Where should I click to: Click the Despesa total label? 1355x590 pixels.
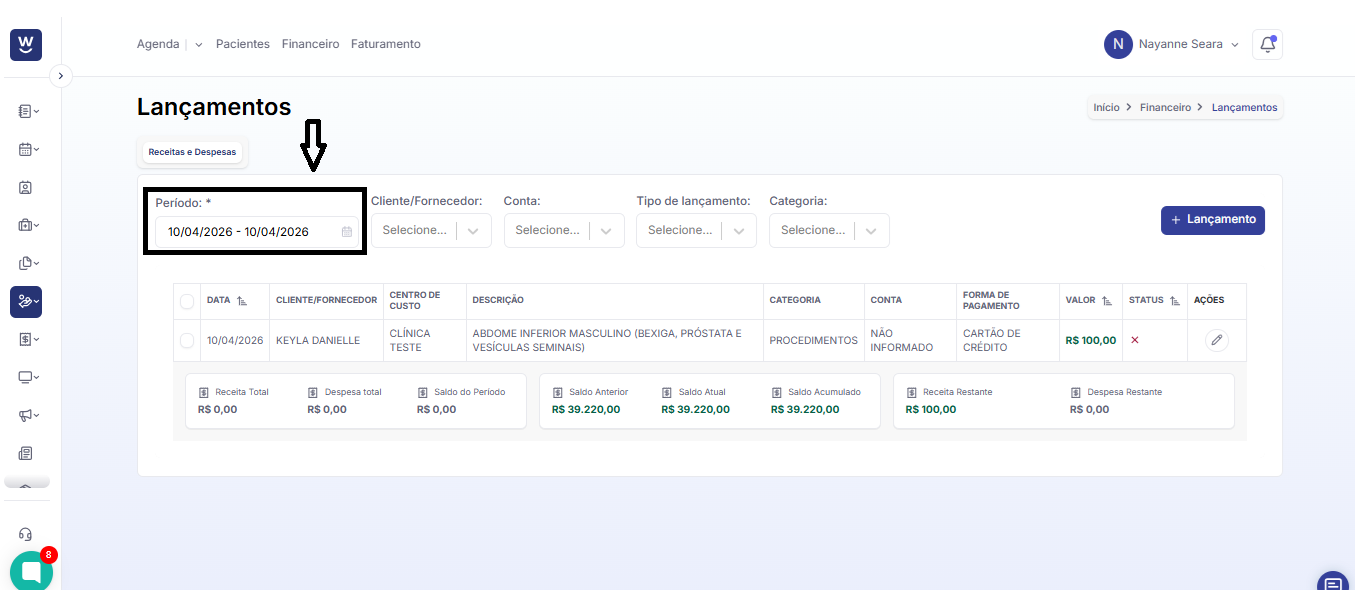point(353,392)
